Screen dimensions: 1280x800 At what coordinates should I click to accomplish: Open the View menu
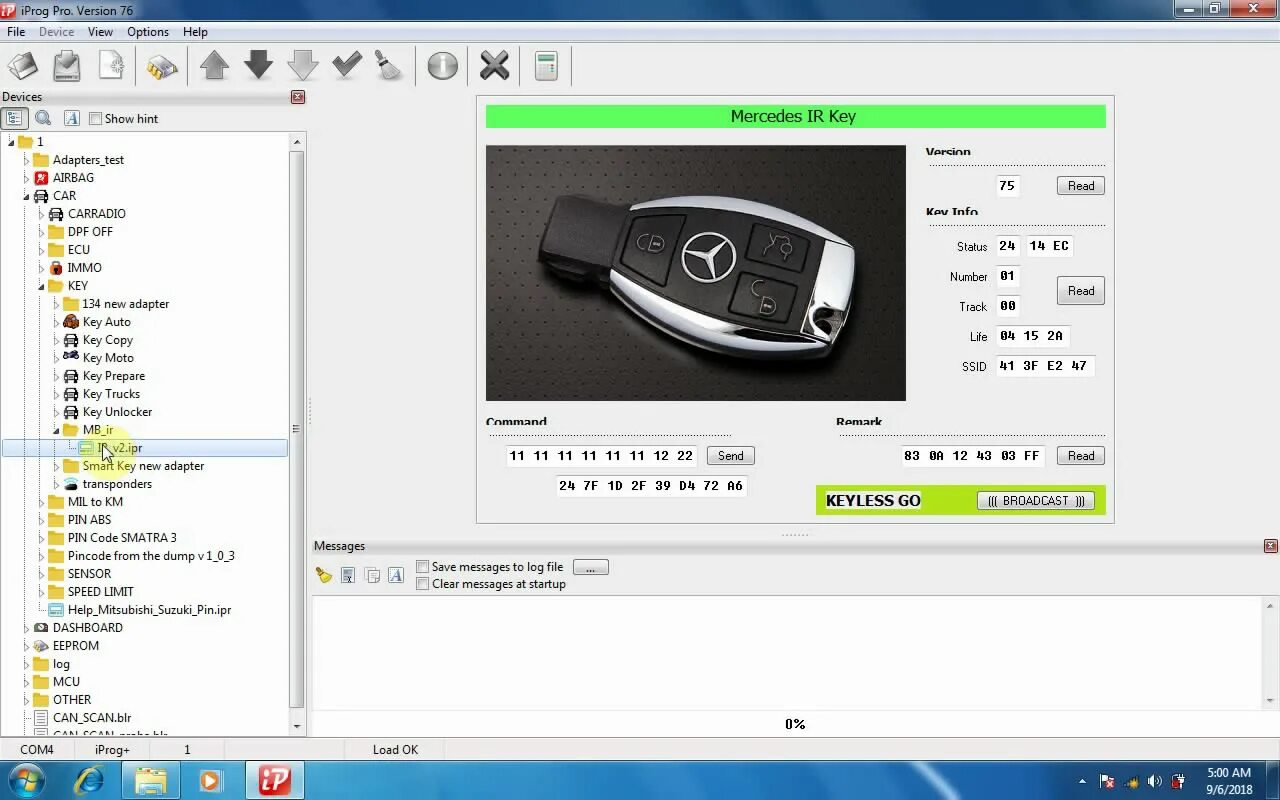pyautogui.click(x=100, y=32)
